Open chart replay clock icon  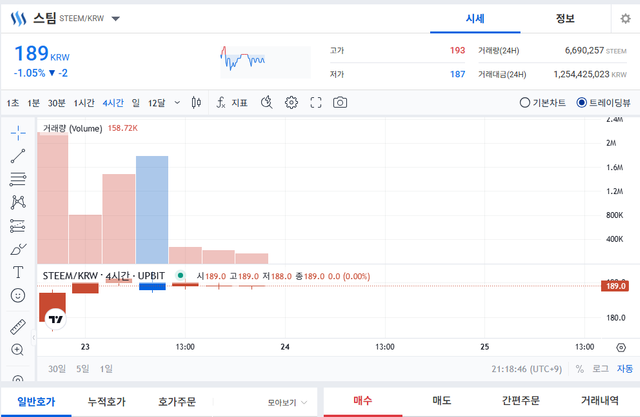[267, 102]
